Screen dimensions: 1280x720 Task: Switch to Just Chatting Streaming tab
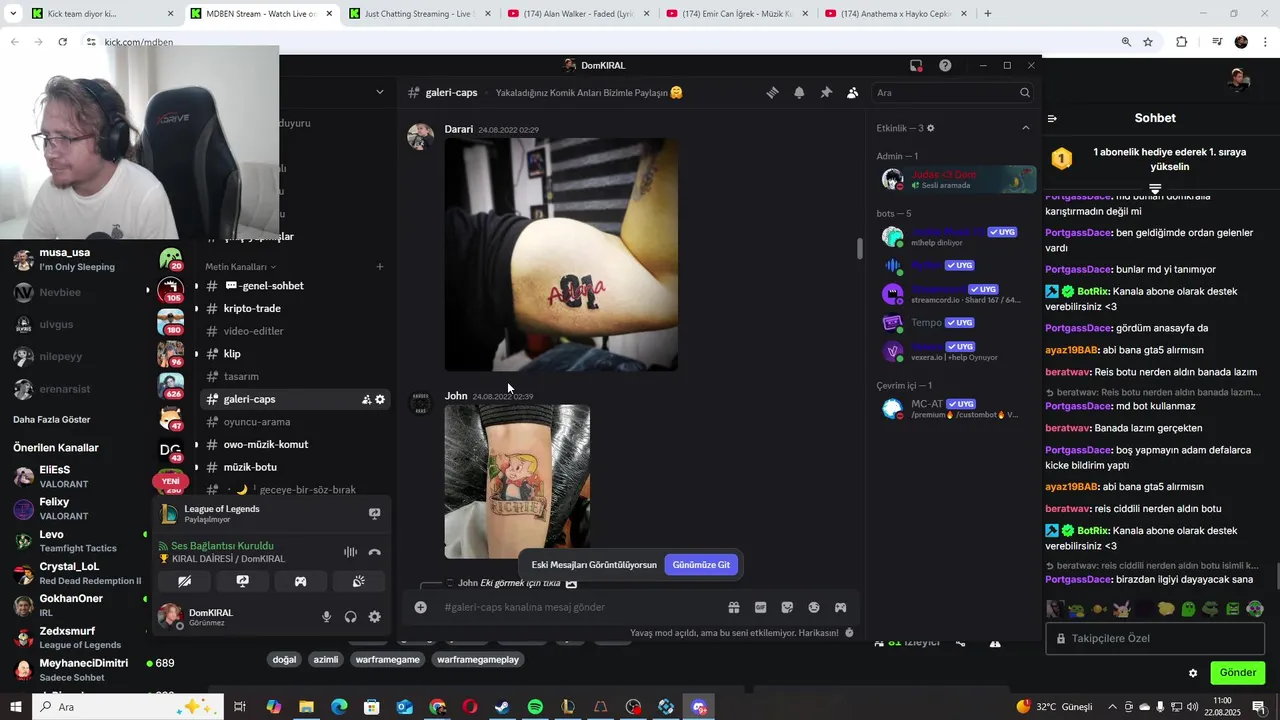420,14
